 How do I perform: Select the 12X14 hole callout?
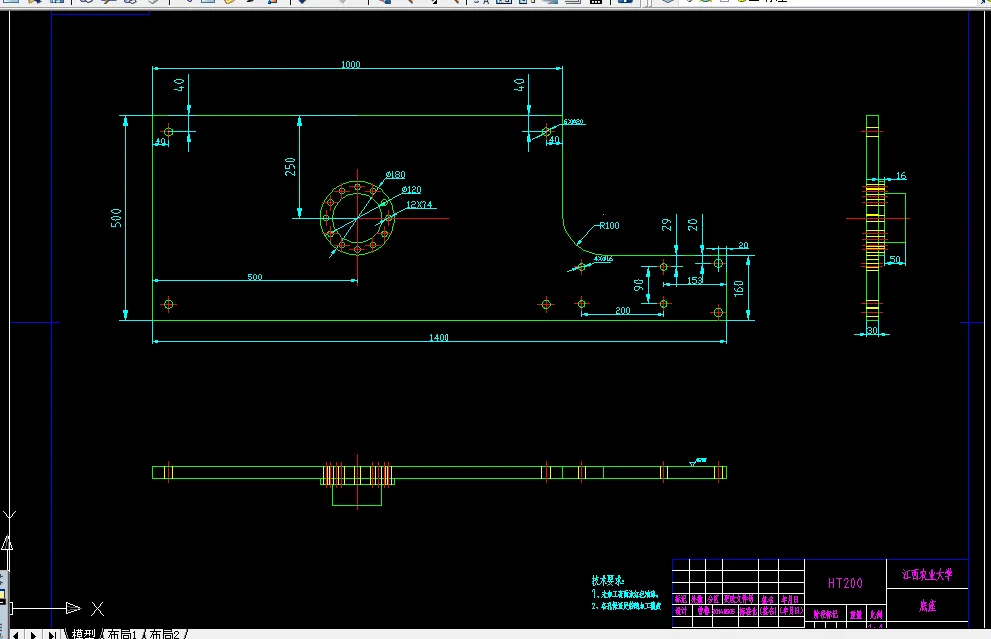(419, 205)
